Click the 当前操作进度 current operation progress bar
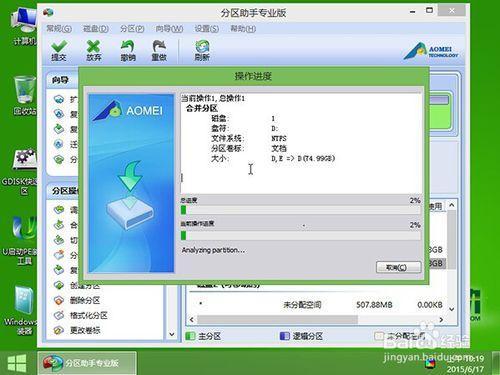Image resolution: width=500 pixels, height=375 pixels. tap(300, 236)
